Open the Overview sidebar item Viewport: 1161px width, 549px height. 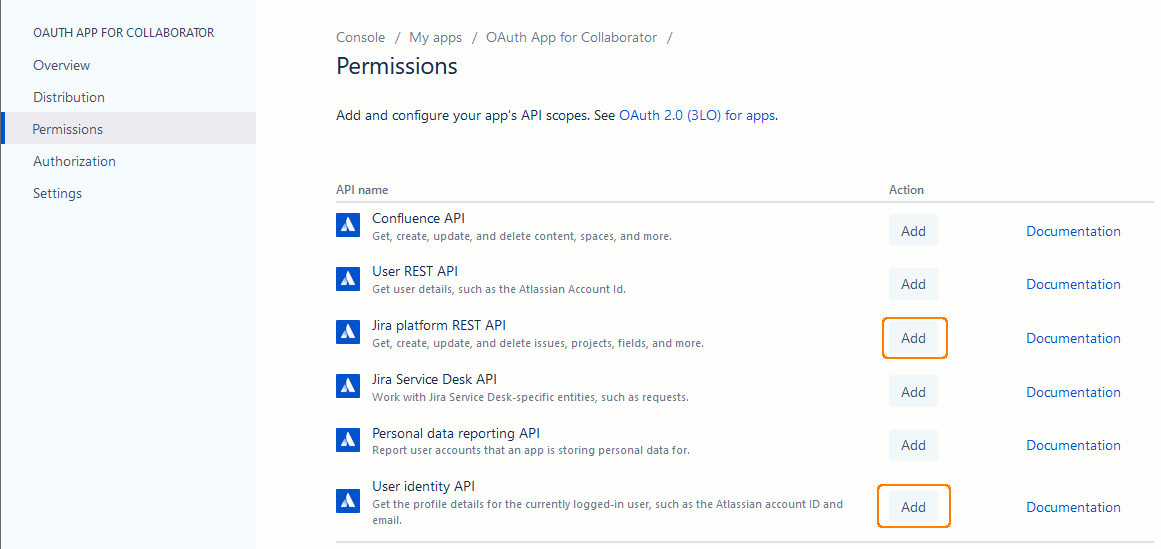(62, 65)
